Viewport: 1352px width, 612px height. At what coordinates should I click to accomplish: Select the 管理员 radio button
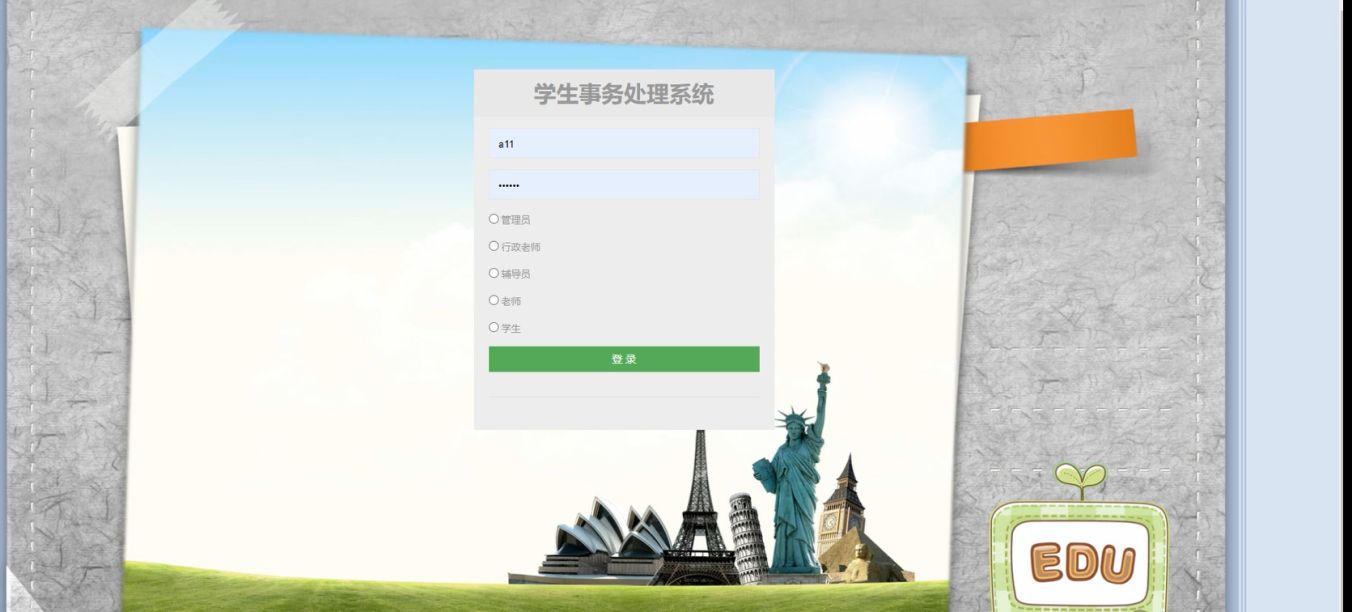click(x=494, y=219)
